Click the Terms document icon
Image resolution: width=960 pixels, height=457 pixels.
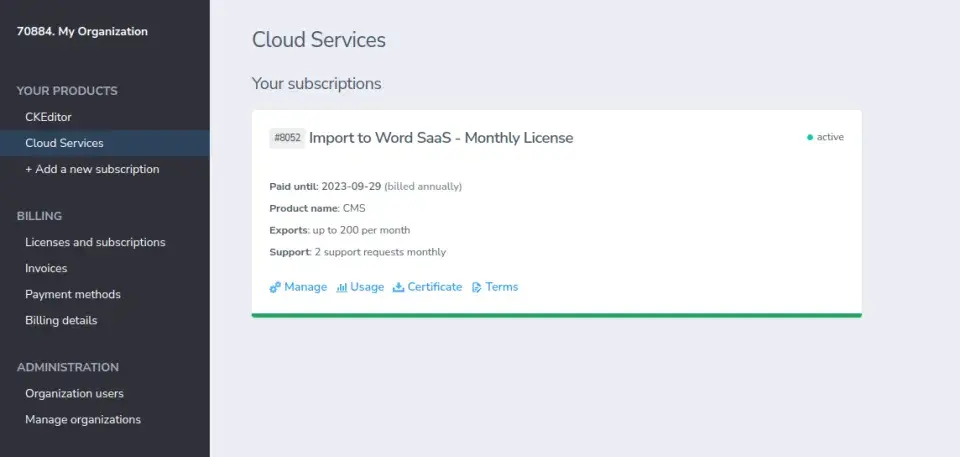click(x=476, y=287)
